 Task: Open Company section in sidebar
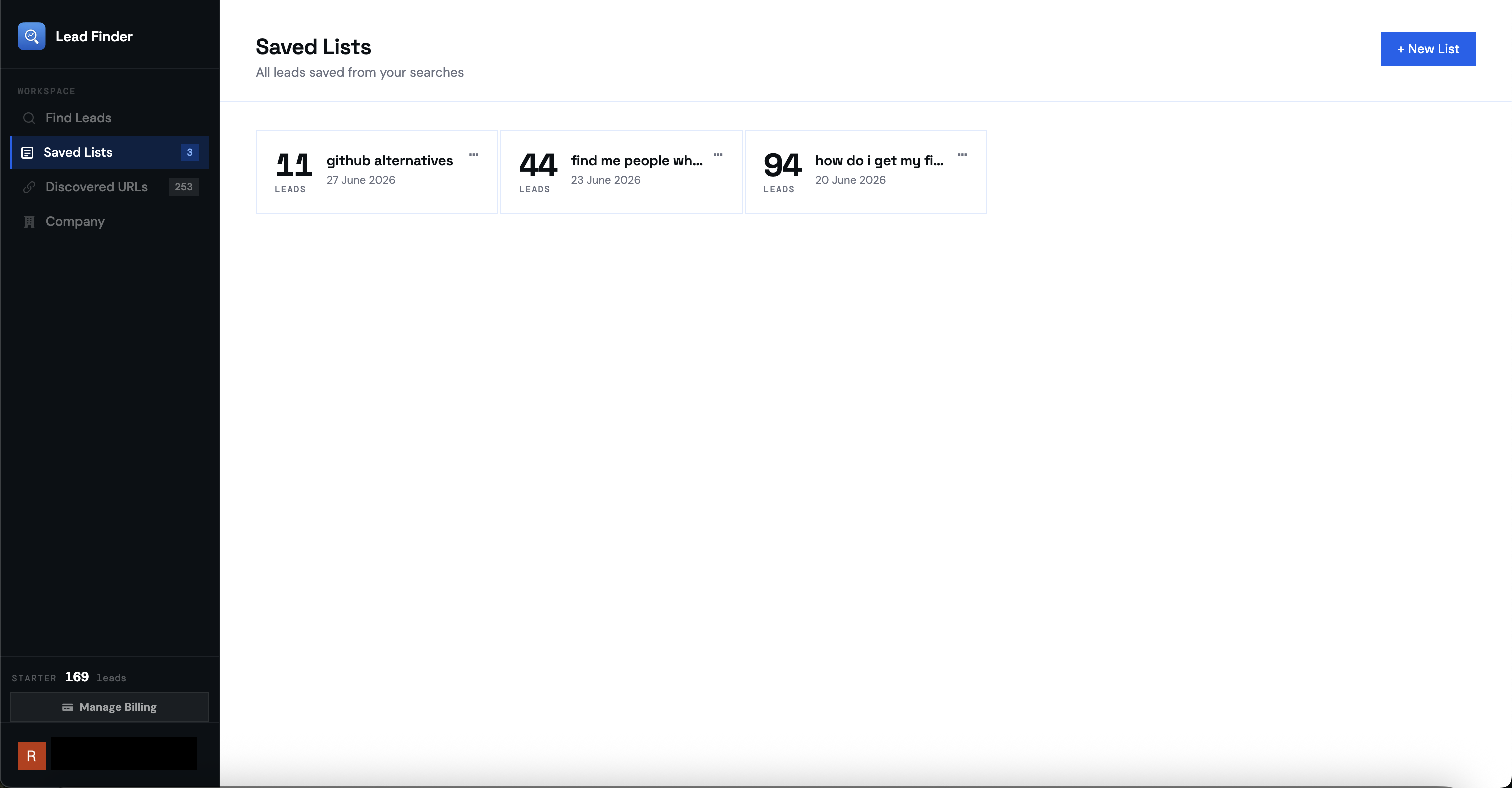[x=110, y=222]
